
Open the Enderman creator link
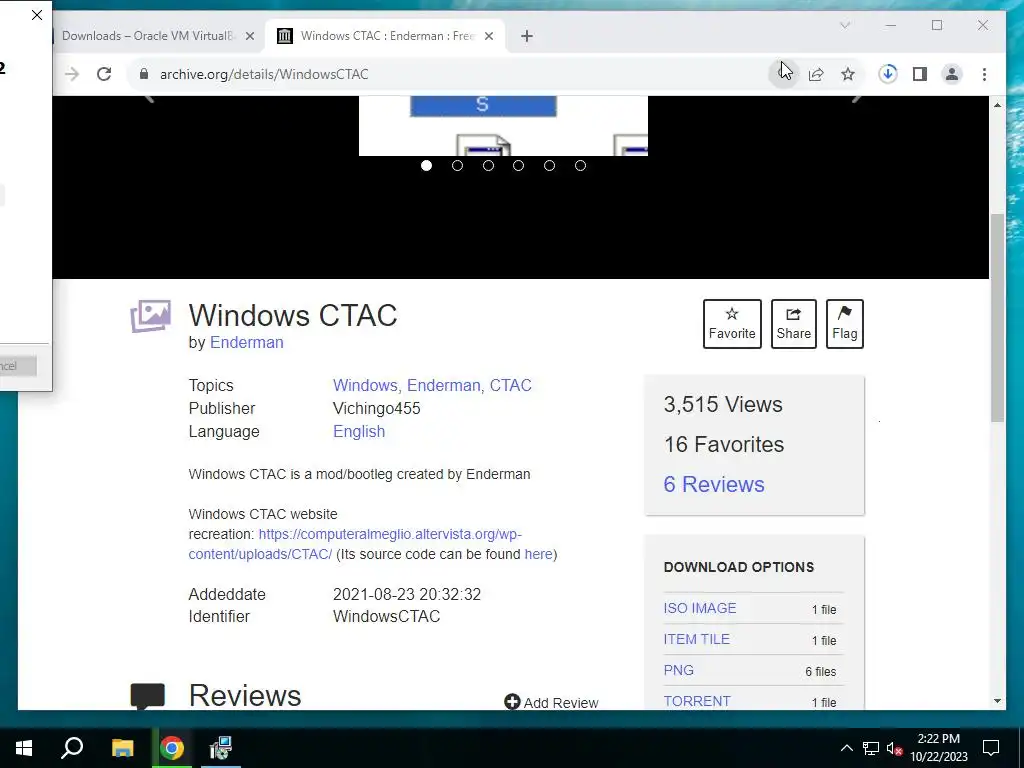[246, 342]
